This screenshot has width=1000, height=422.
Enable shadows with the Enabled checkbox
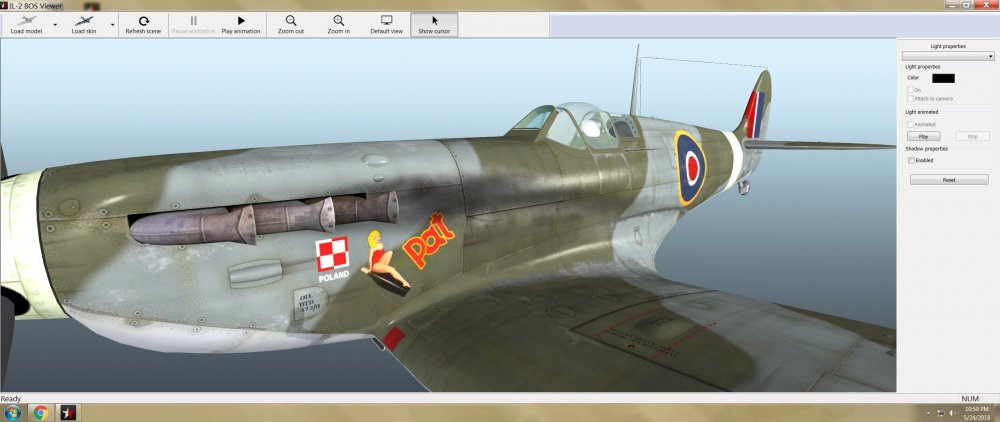coord(911,161)
